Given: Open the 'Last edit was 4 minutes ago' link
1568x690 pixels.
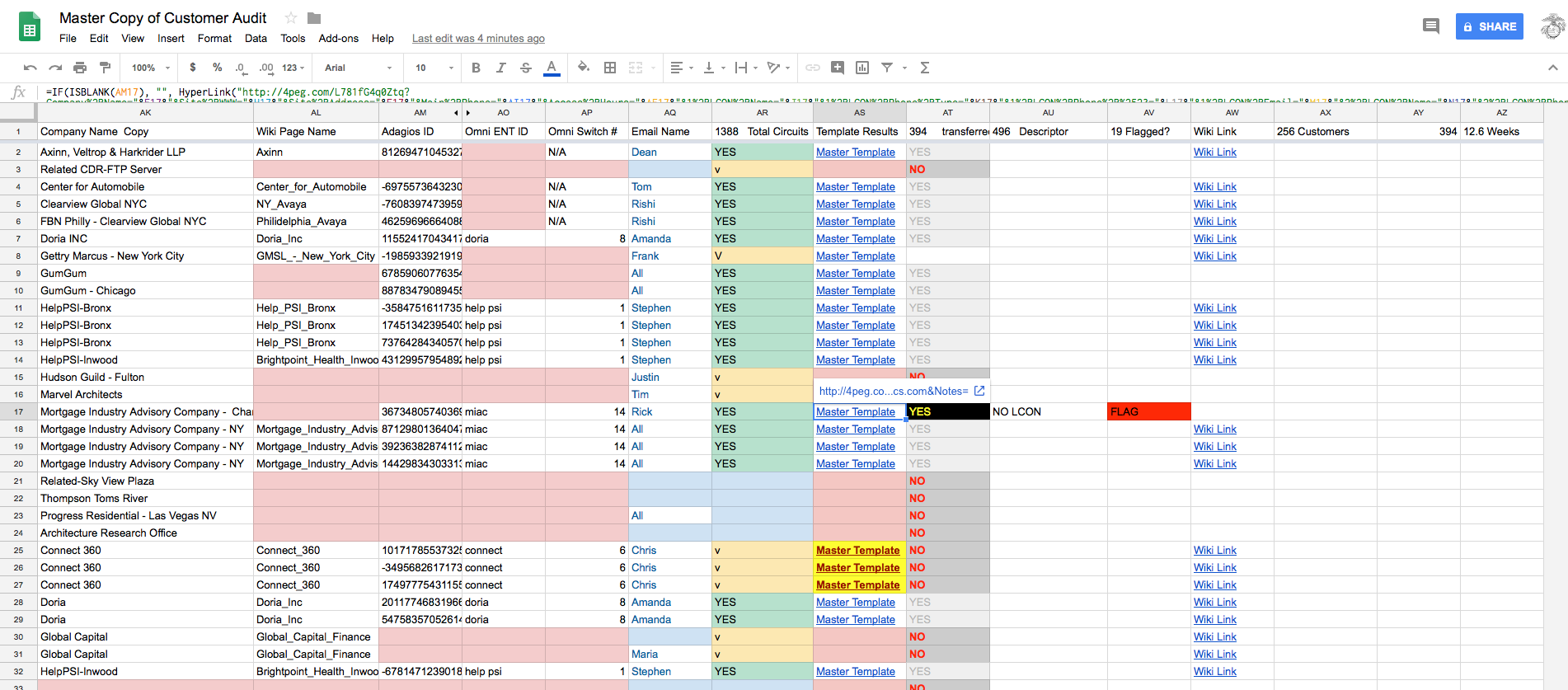Looking at the screenshot, I should 478,38.
